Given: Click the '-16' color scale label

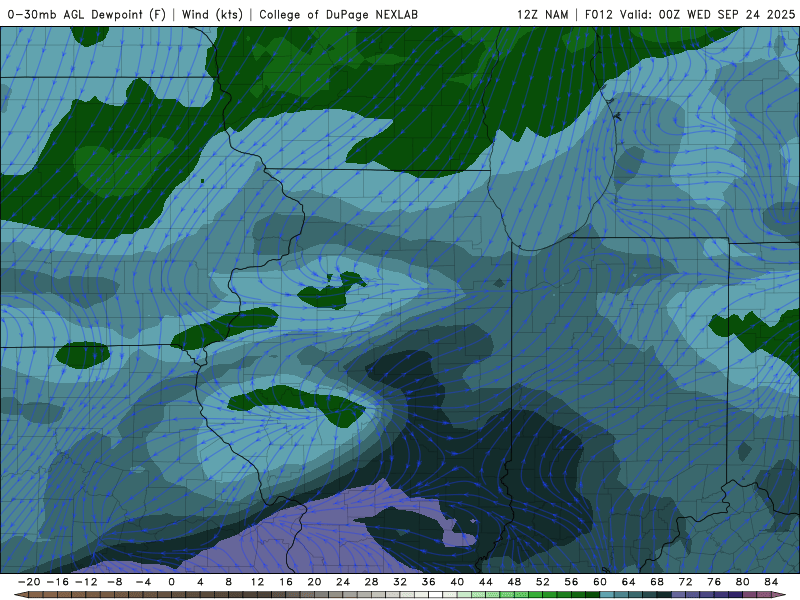Looking at the screenshot, I should (57, 582).
